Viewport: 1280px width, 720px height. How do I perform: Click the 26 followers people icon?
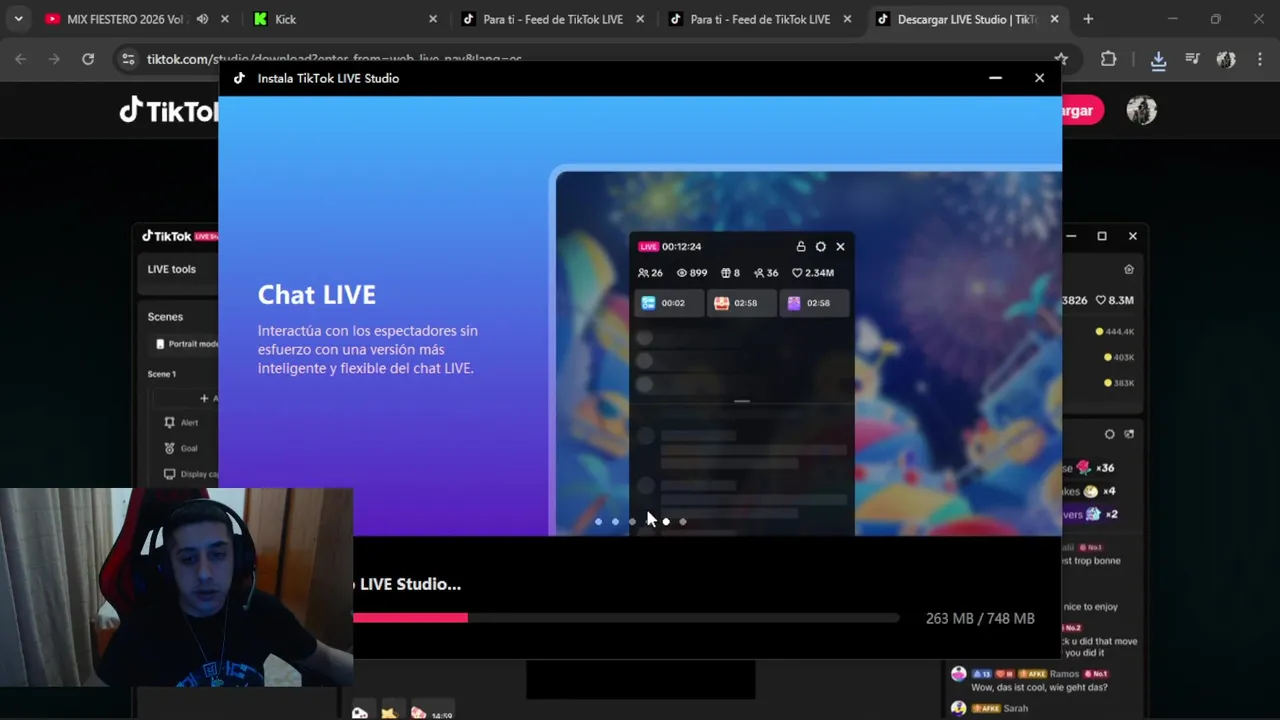643,272
